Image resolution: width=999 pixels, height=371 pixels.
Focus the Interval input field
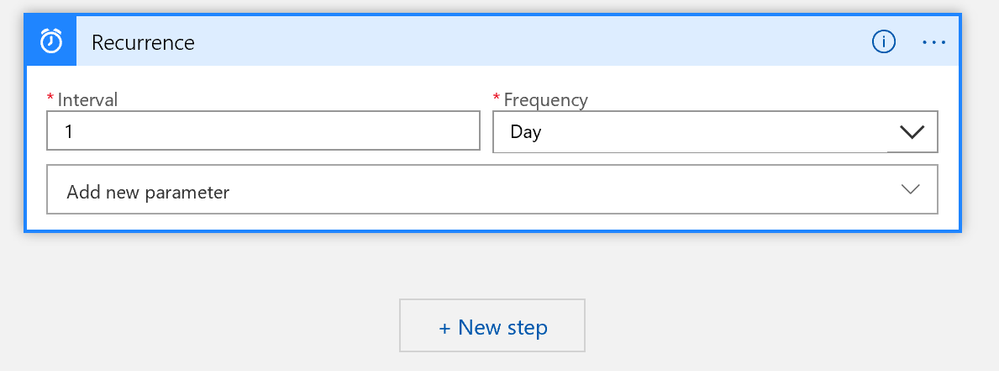263,131
